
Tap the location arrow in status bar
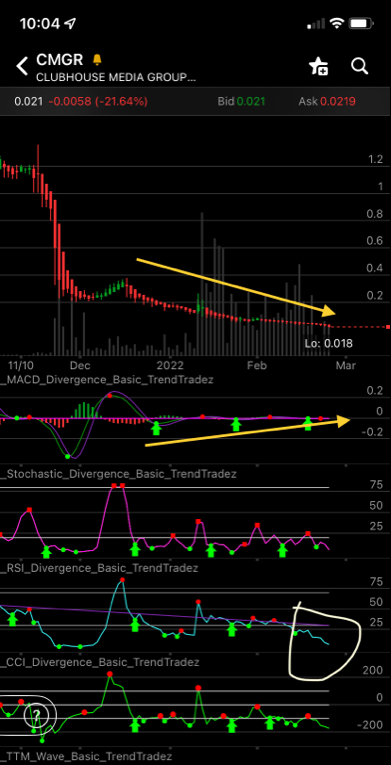70,23
